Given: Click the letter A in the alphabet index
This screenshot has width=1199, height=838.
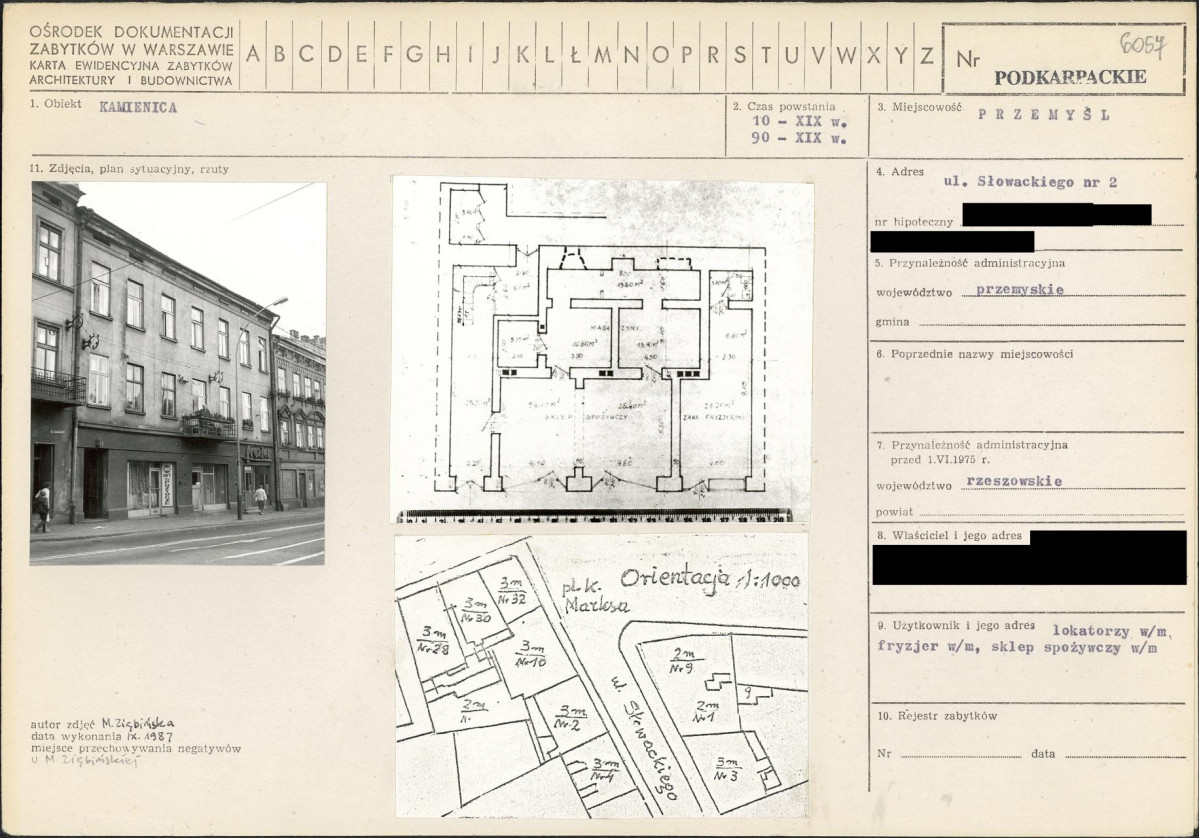Looking at the screenshot, I should coord(252,55).
